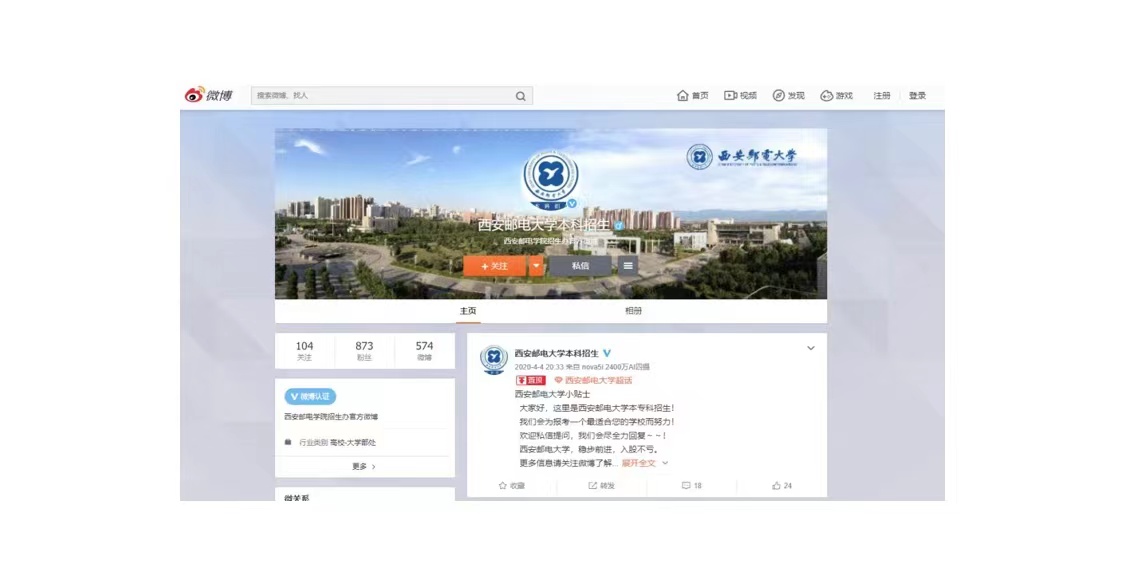The height and width of the screenshot is (580, 1125).
Task: Click 收藏 favorite star on post
Action: (x=512, y=486)
